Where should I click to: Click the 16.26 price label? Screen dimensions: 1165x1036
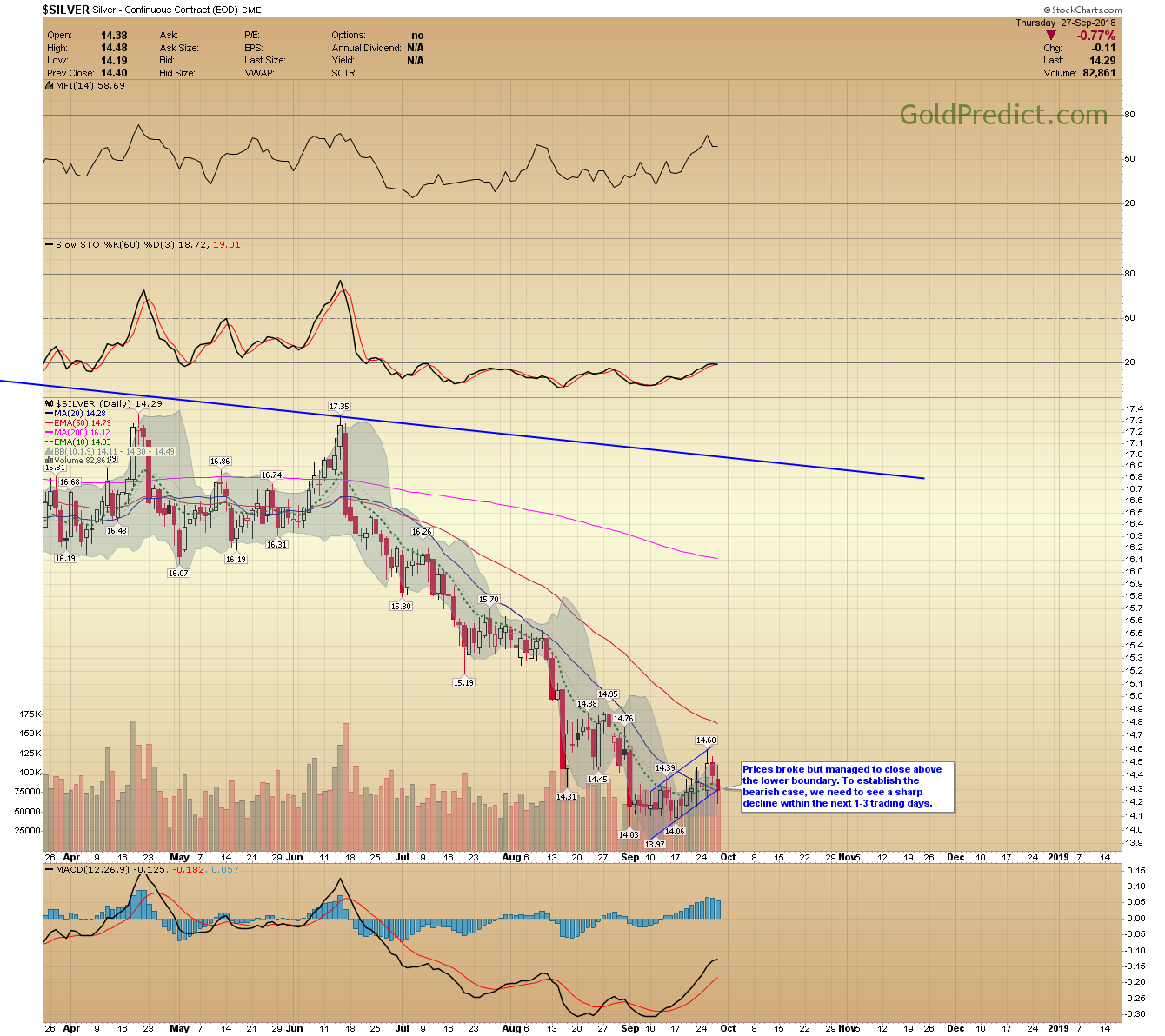tap(422, 532)
